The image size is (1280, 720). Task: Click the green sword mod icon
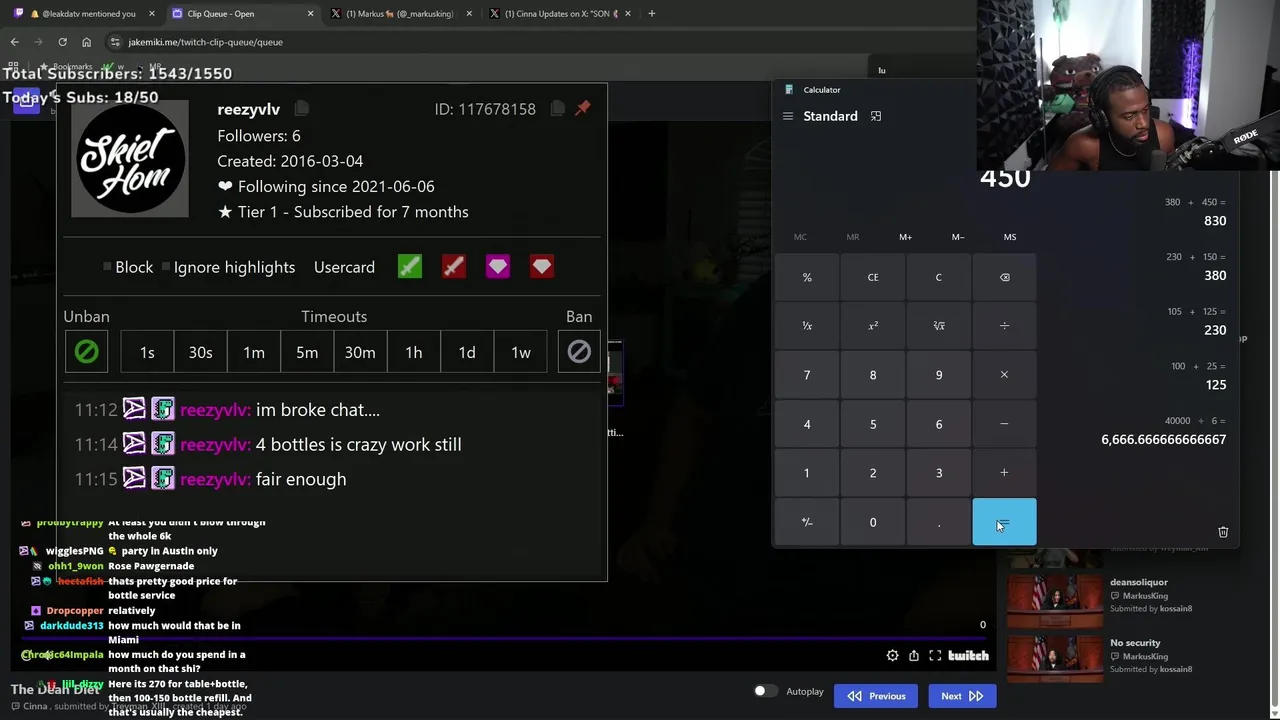pyautogui.click(x=410, y=267)
